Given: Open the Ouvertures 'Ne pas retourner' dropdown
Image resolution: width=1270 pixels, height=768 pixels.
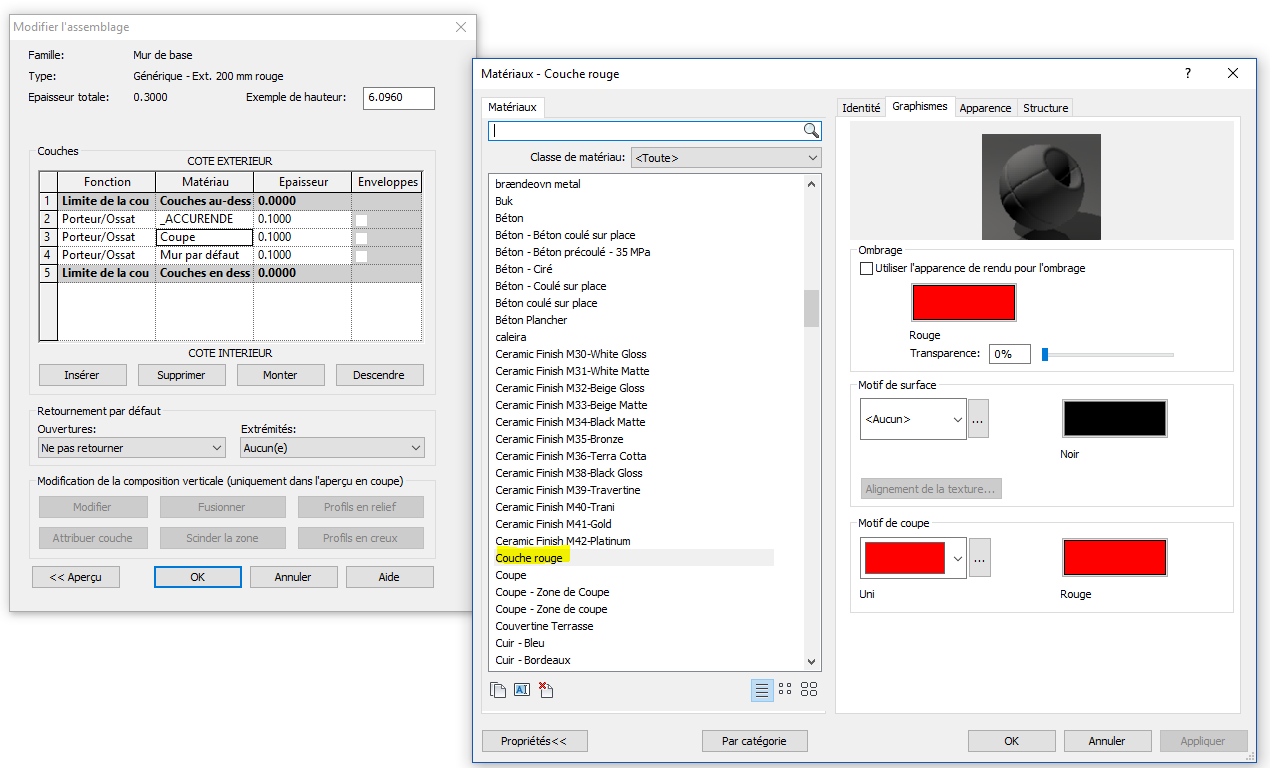Looking at the screenshot, I should 131,448.
